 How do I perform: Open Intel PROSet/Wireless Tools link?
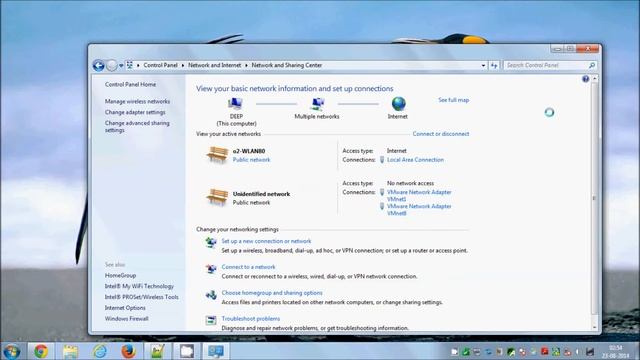pyautogui.click(x=142, y=297)
